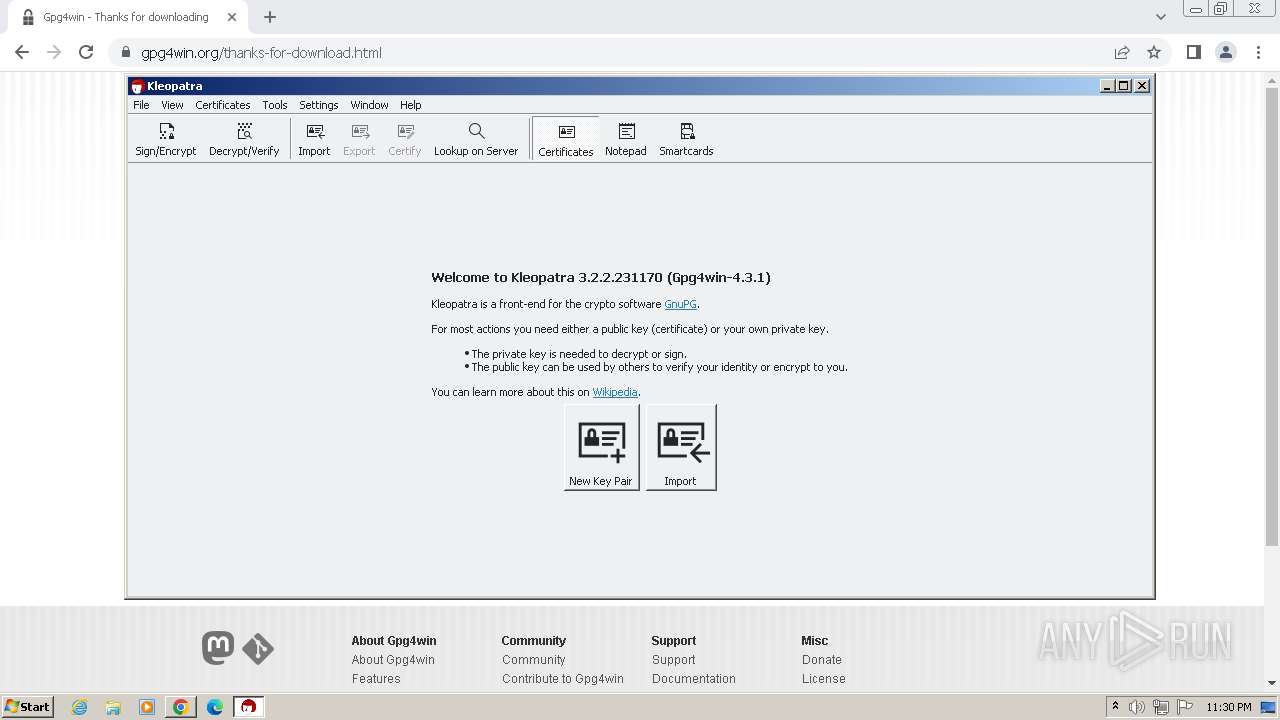Image resolution: width=1280 pixels, height=720 pixels.
Task: Switch to Chrome in taskbar
Action: 181,707
